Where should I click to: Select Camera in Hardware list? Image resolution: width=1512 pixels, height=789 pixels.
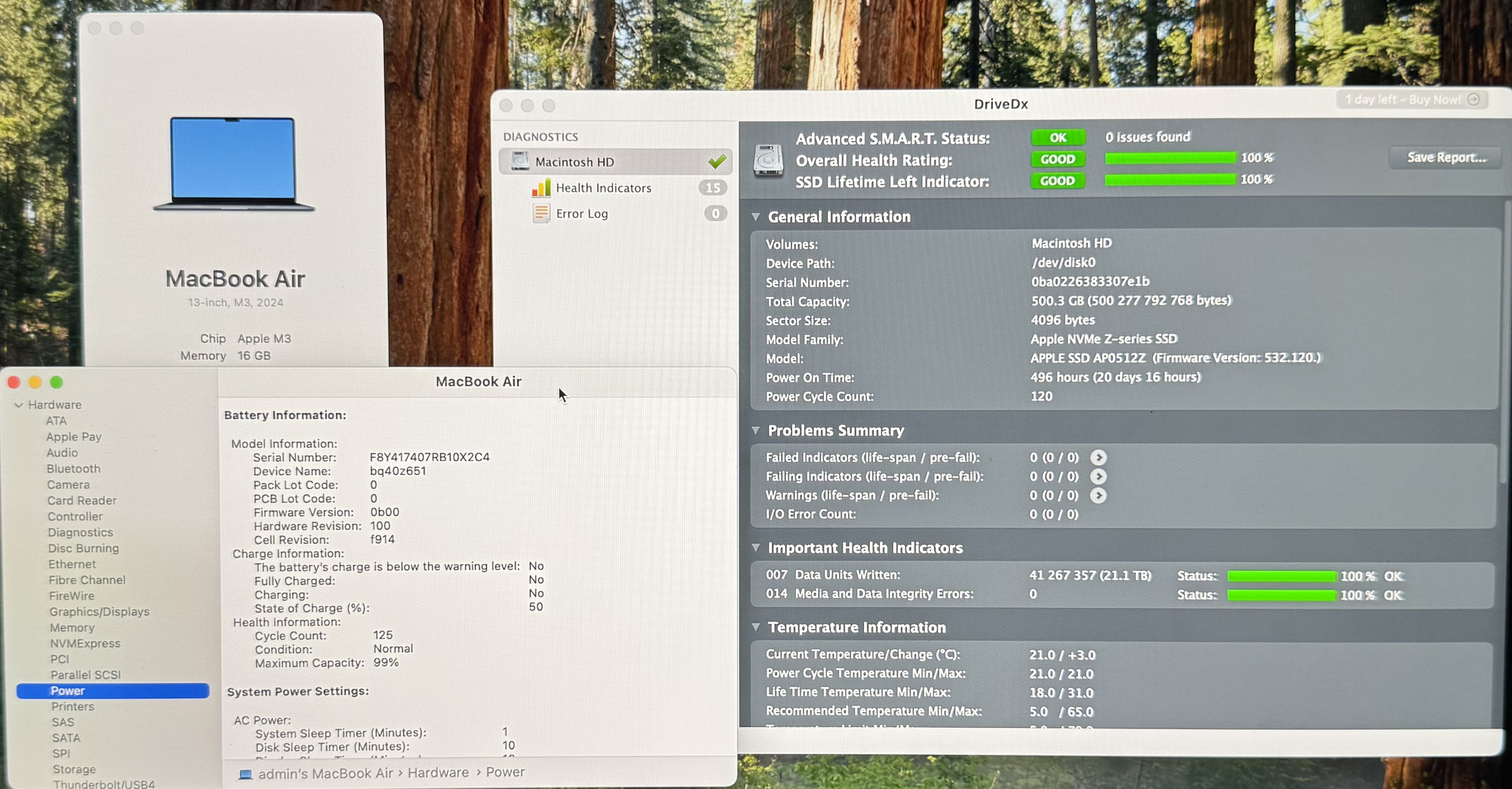(x=68, y=484)
